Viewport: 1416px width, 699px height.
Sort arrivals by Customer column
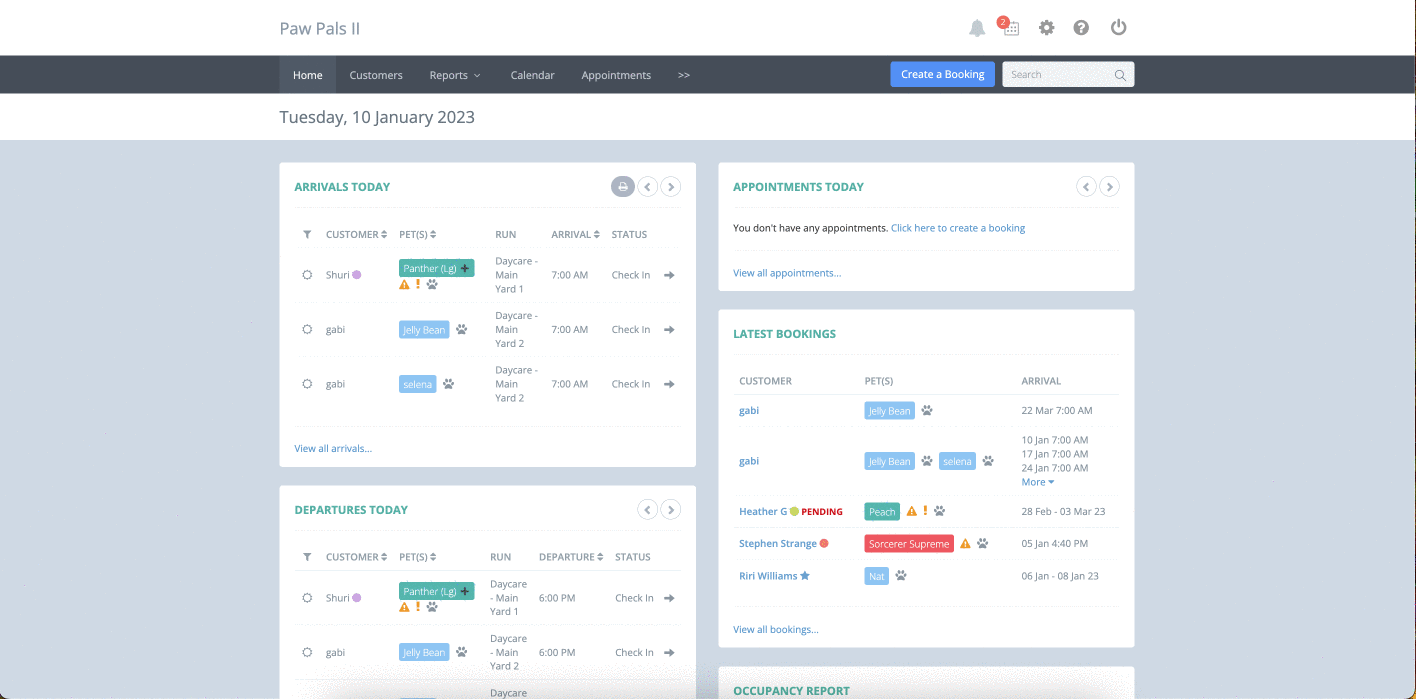pos(357,235)
